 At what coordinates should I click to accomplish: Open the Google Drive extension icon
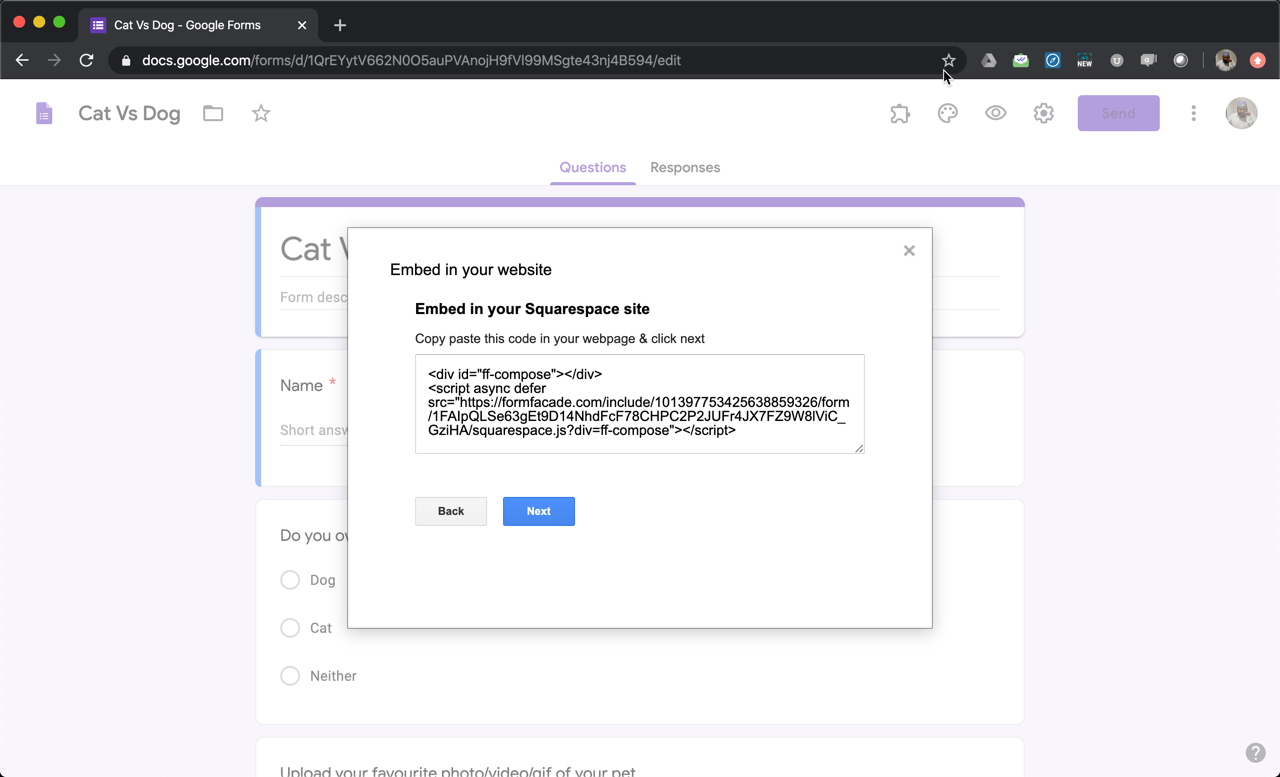click(x=988, y=60)
